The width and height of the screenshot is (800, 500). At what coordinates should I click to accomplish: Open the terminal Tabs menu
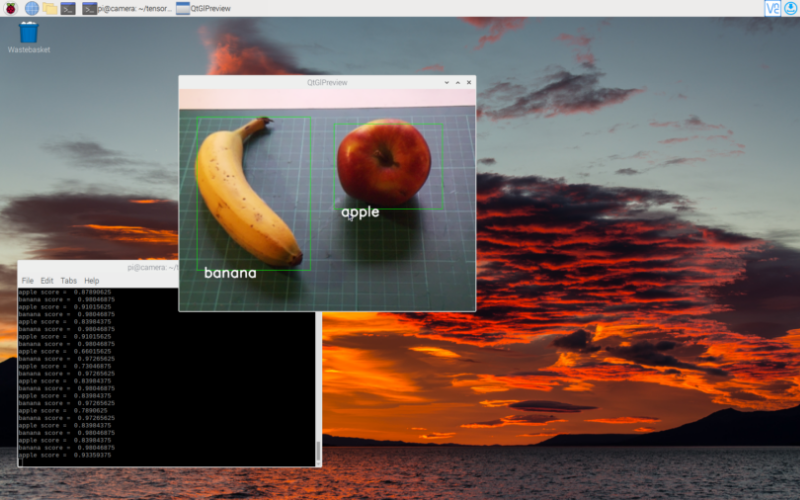tap(68, 281)
